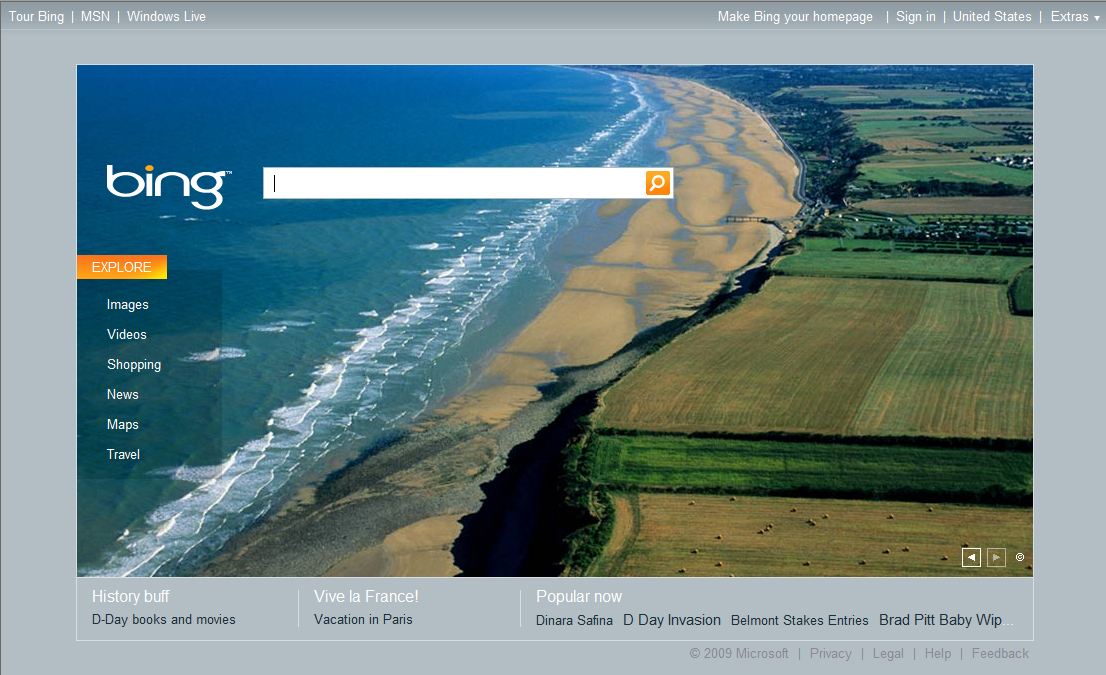The width and height of the screenshot is (1106, 675).
Task: Open the D Day Invasion popular search
Action: (x=671, y=620)
